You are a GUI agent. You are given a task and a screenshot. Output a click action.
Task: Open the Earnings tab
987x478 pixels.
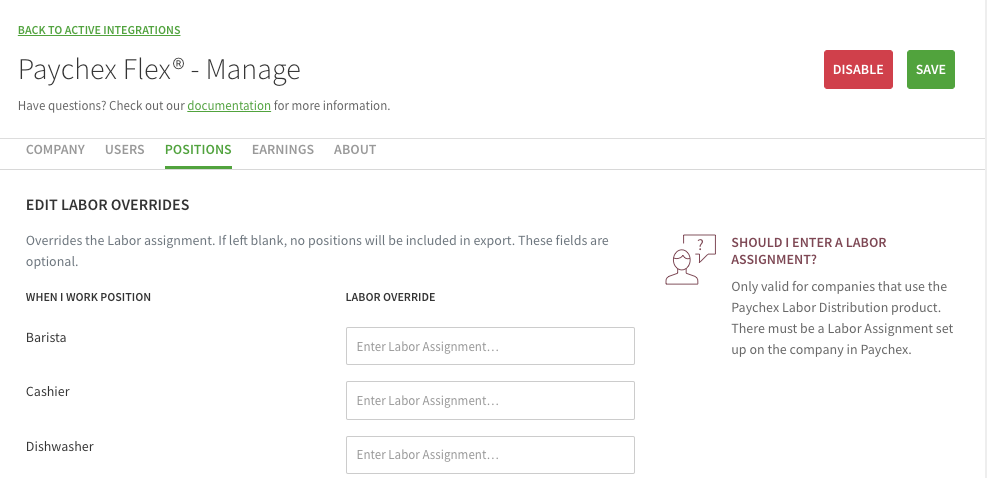pos(283,150)
